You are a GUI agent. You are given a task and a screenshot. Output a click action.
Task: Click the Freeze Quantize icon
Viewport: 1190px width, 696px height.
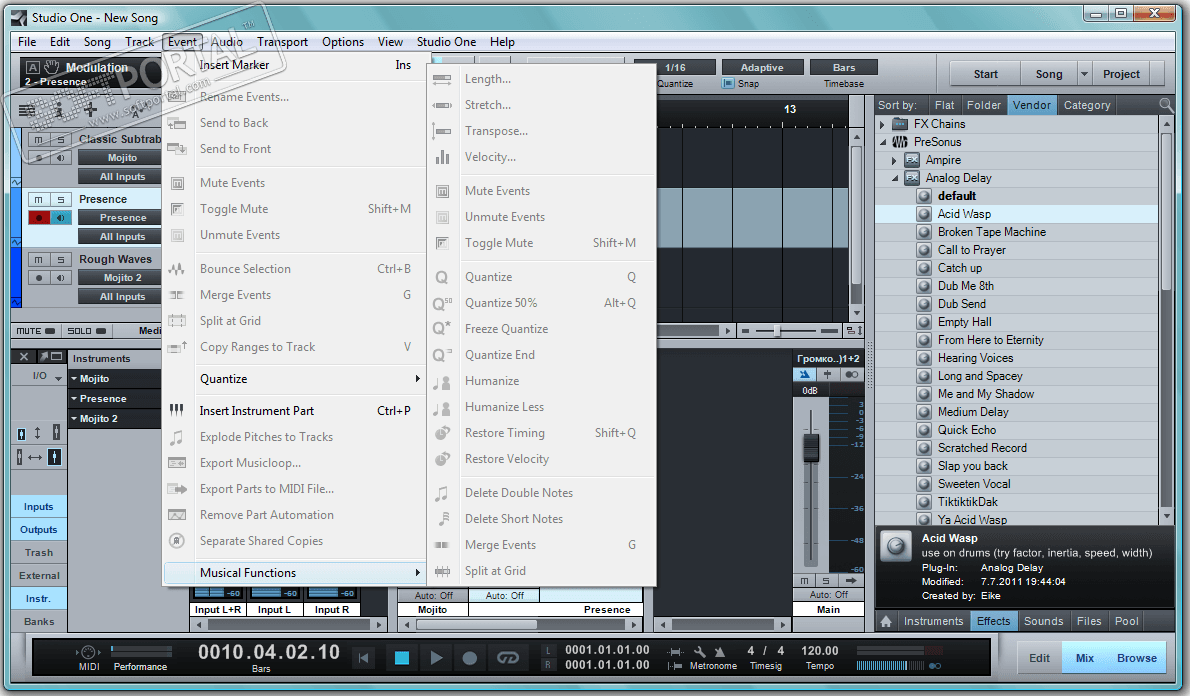pos(442,329)
